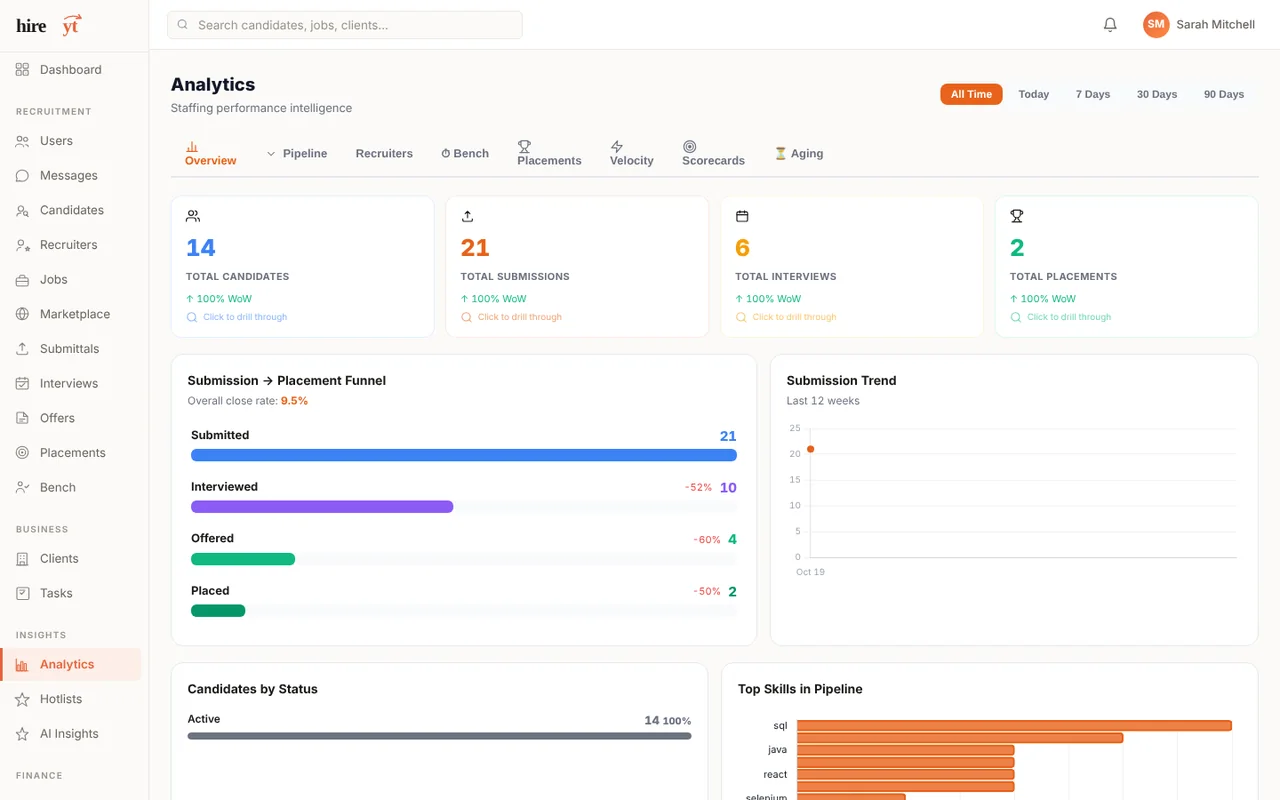Click the Offers document icon

pos(22,418)
